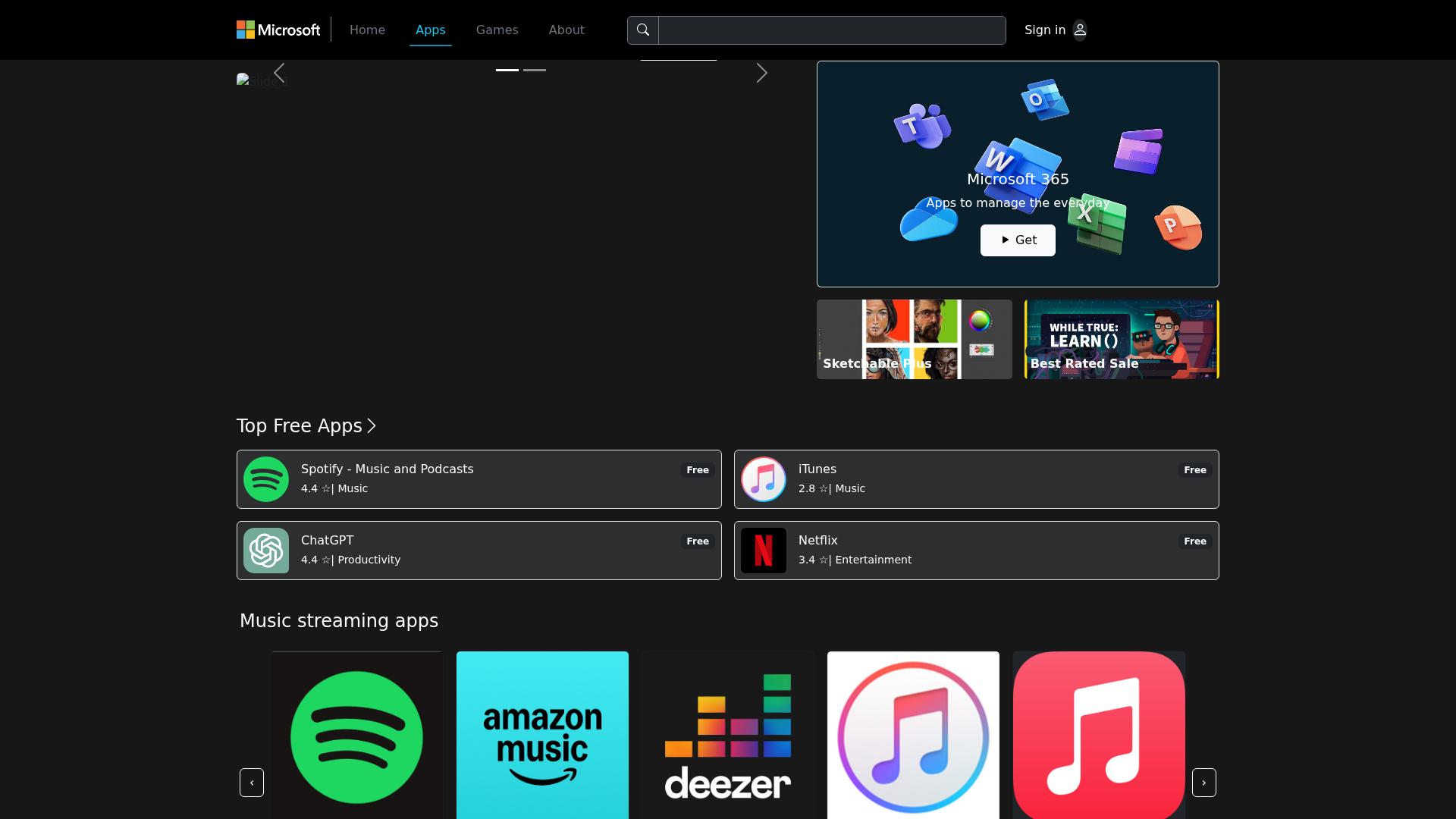The image size is (1456, 819).
Task: Click the OneDrive cloud icon in banner
Action: tap(928, 221)
